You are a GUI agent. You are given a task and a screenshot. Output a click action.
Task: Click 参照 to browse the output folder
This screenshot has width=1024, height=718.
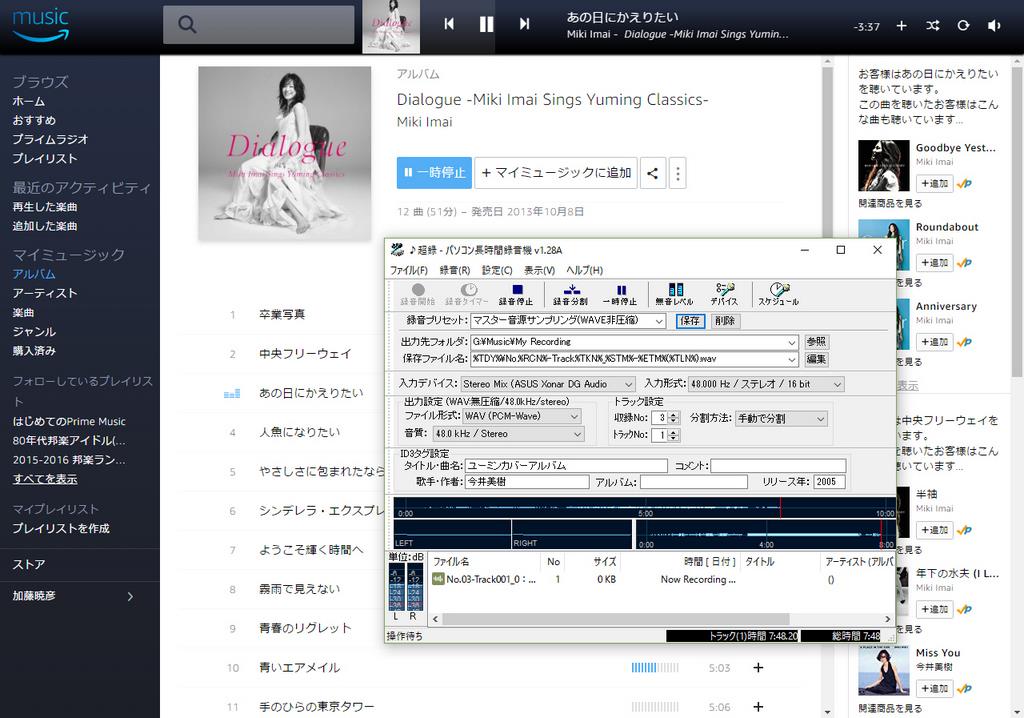point(816,342)
